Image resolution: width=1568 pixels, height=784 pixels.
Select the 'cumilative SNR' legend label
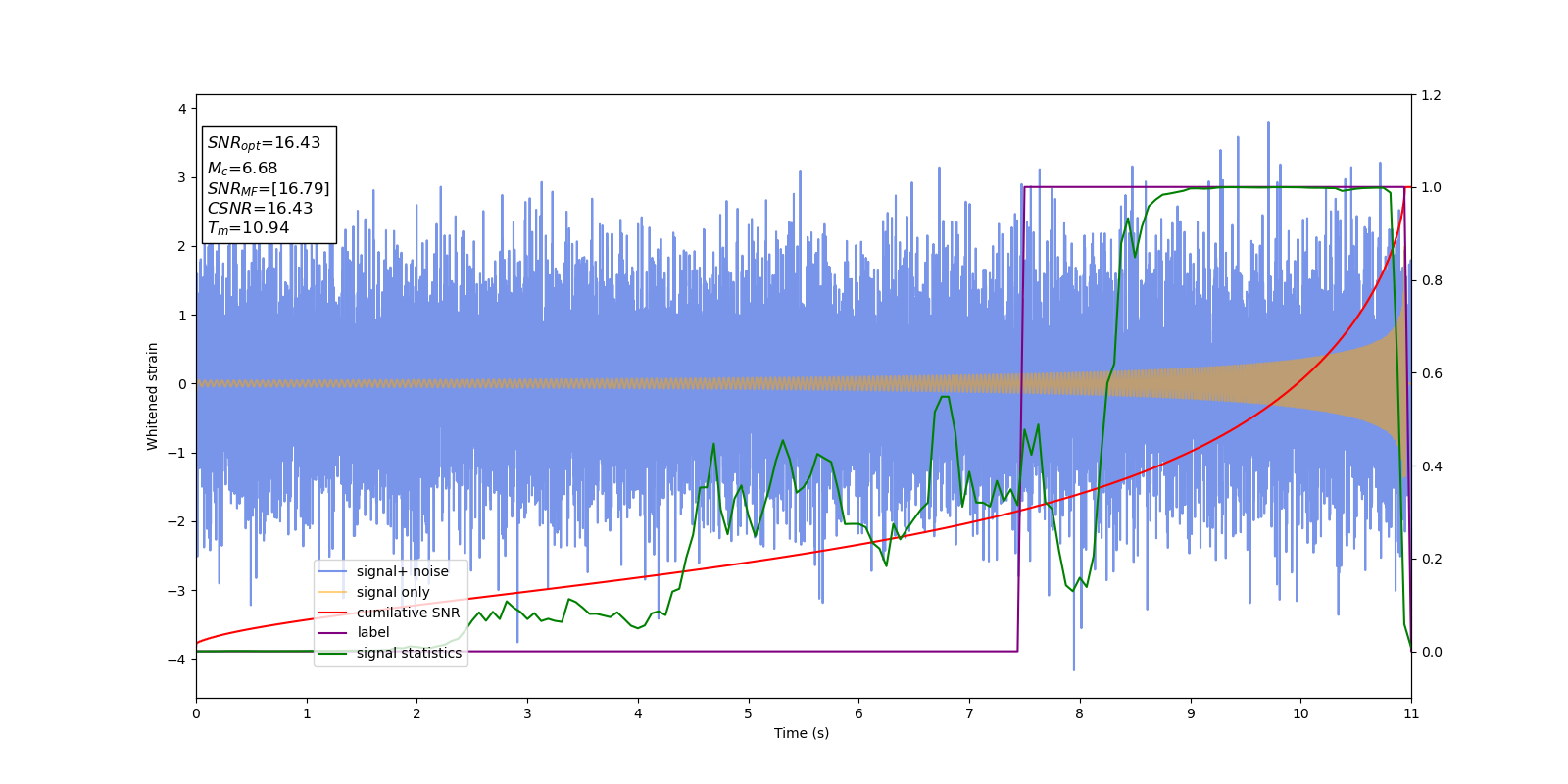pyautogui.click(x=409, y=612)
